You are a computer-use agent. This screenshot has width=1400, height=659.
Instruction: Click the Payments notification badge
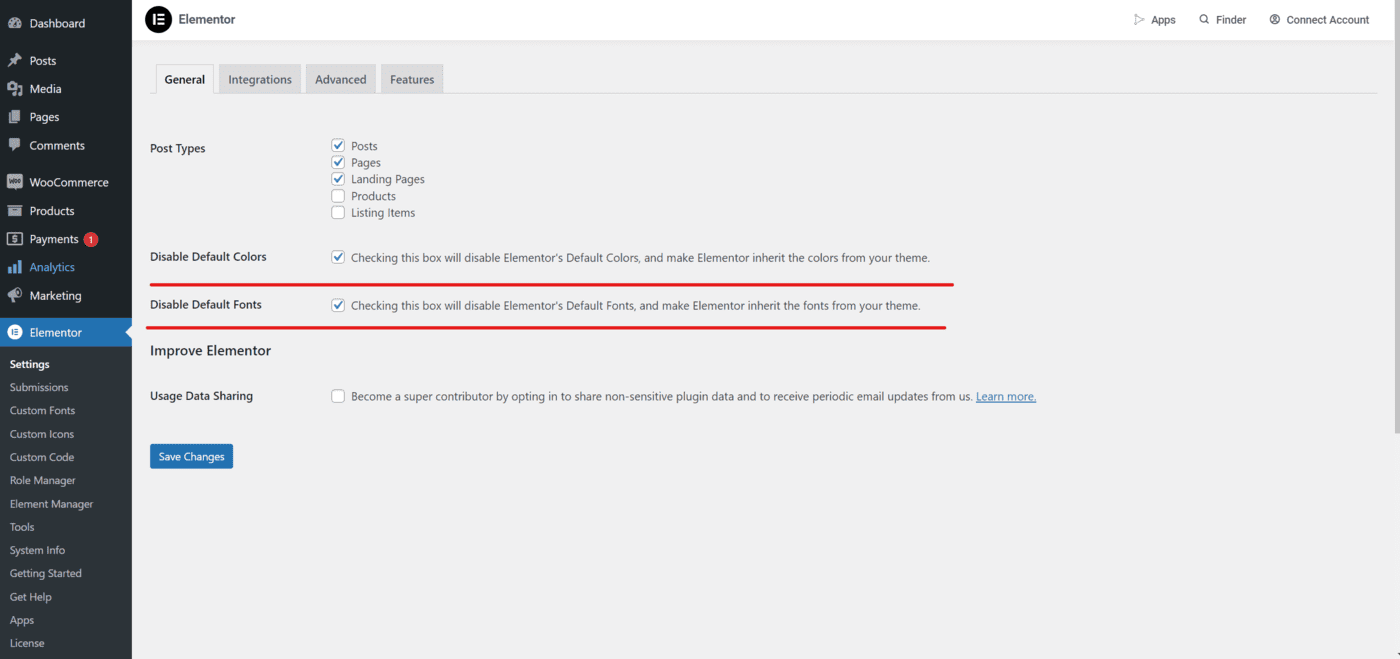[x=91, y=240]
